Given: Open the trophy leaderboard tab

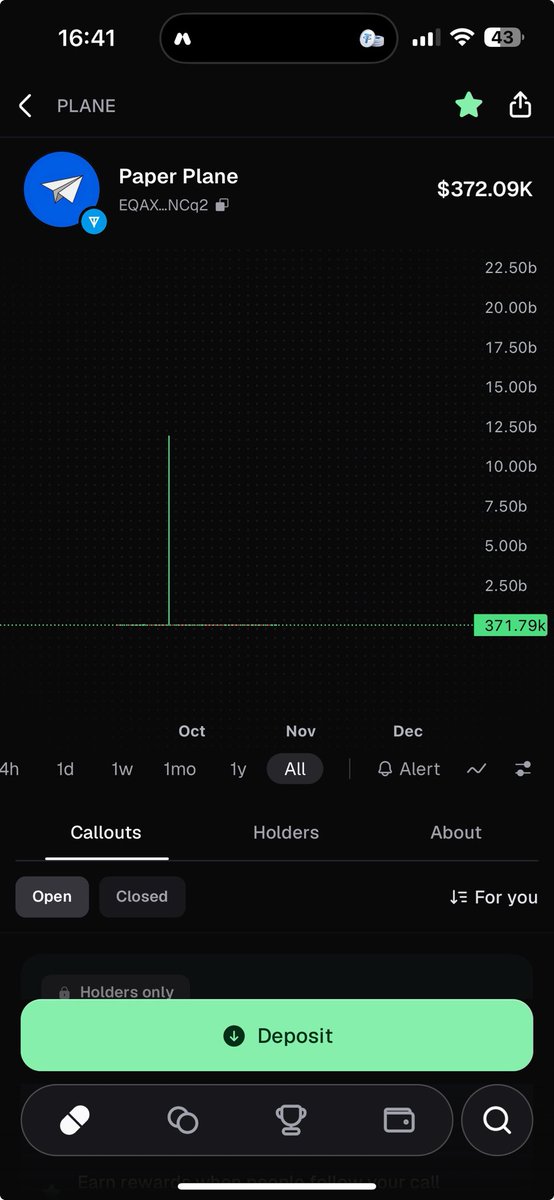Looking at the screenshot, I should point(291,1121).
